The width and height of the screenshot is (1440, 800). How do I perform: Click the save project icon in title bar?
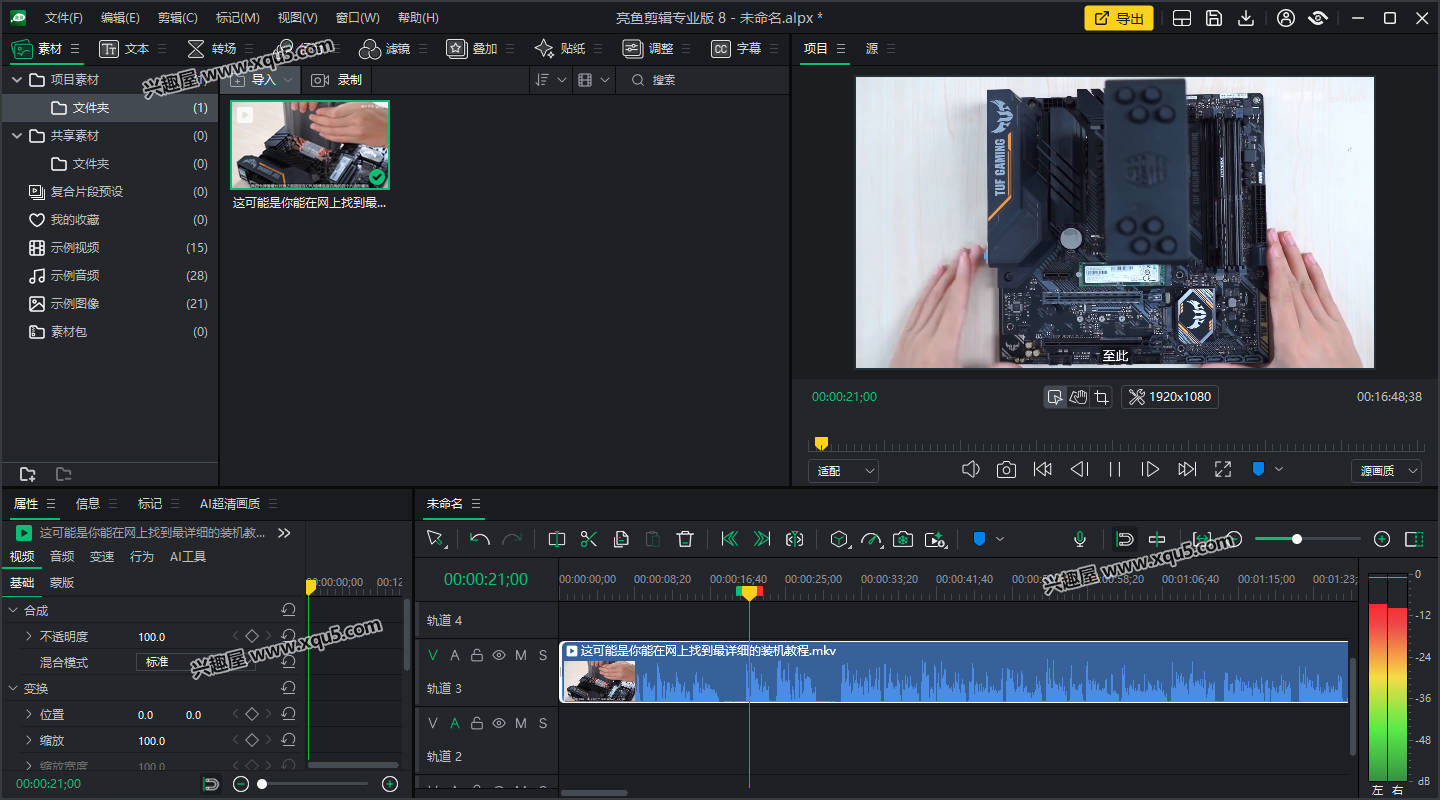pyautogui.click(x=1214, y=18)
